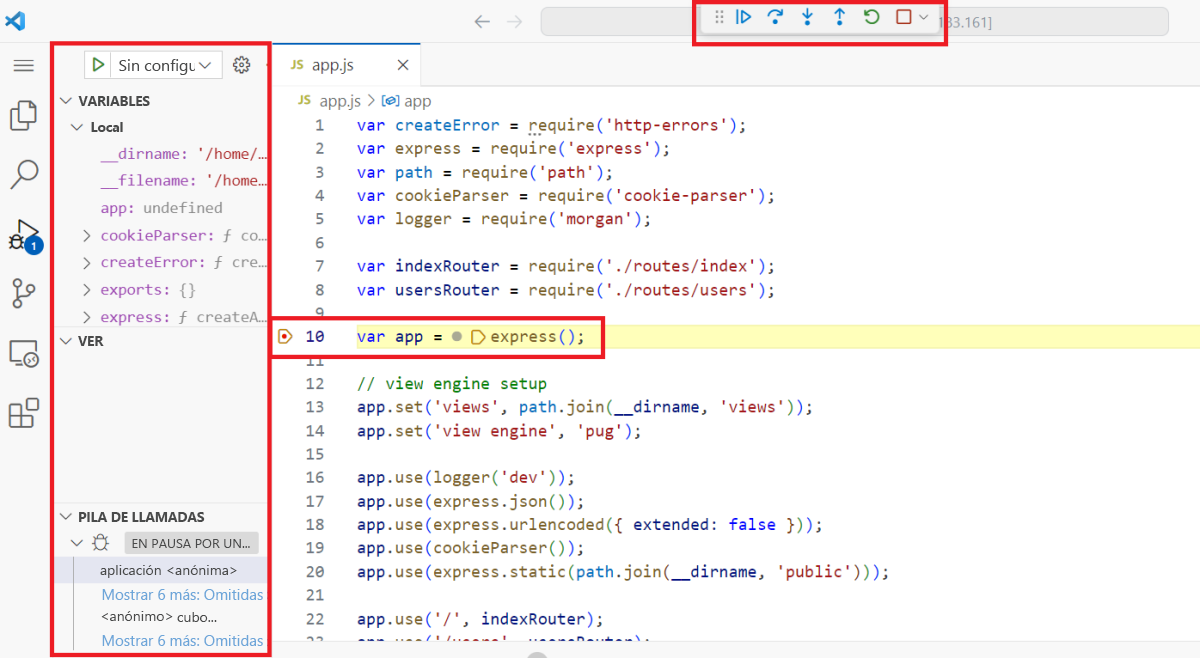Click first 'Mostrar 6 más: Omitidas' link
This screenshot has width=1200, height=658.
(182, 594)
